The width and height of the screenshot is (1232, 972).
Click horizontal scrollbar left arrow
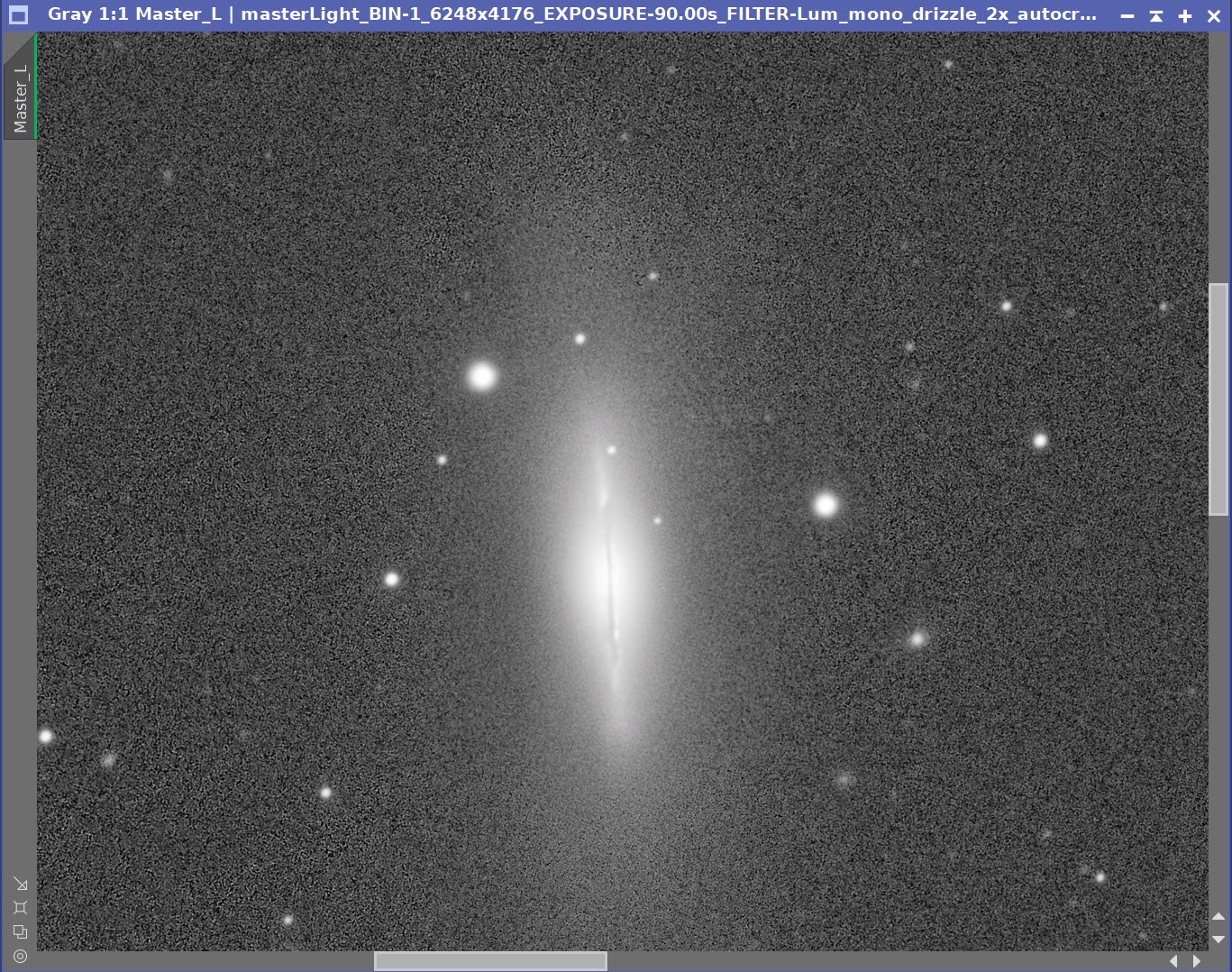point(1173,961)
